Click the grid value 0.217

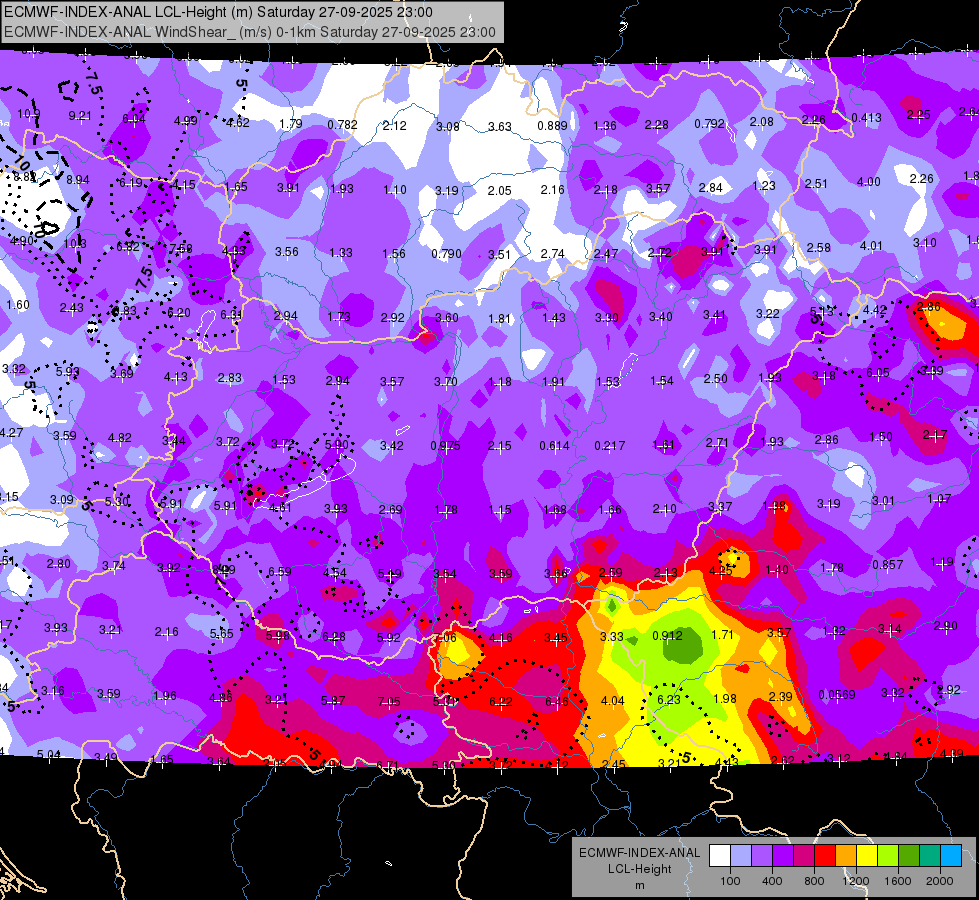click(609, 445)
